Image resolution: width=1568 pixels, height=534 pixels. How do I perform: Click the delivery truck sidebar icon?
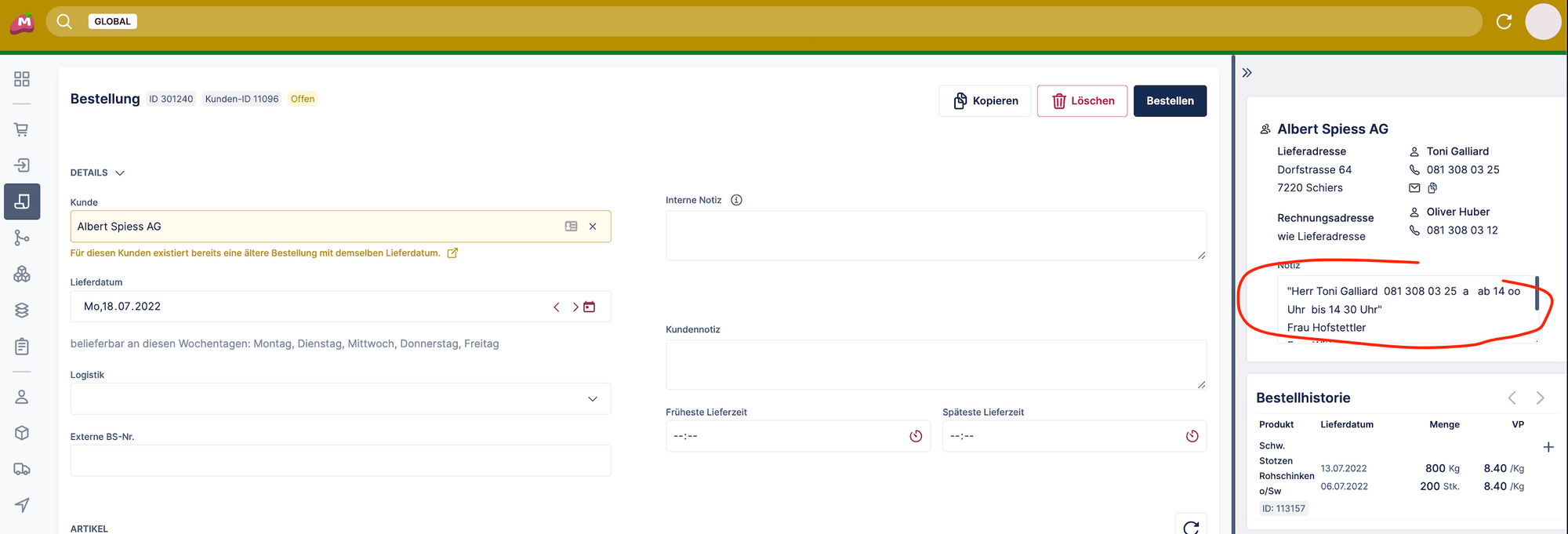(x=22, y=469)
